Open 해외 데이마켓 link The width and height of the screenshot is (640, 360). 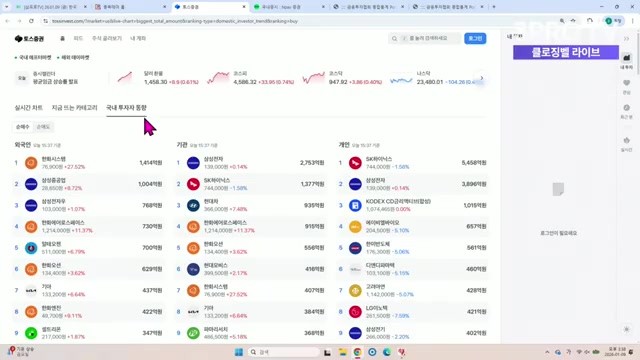73,58
